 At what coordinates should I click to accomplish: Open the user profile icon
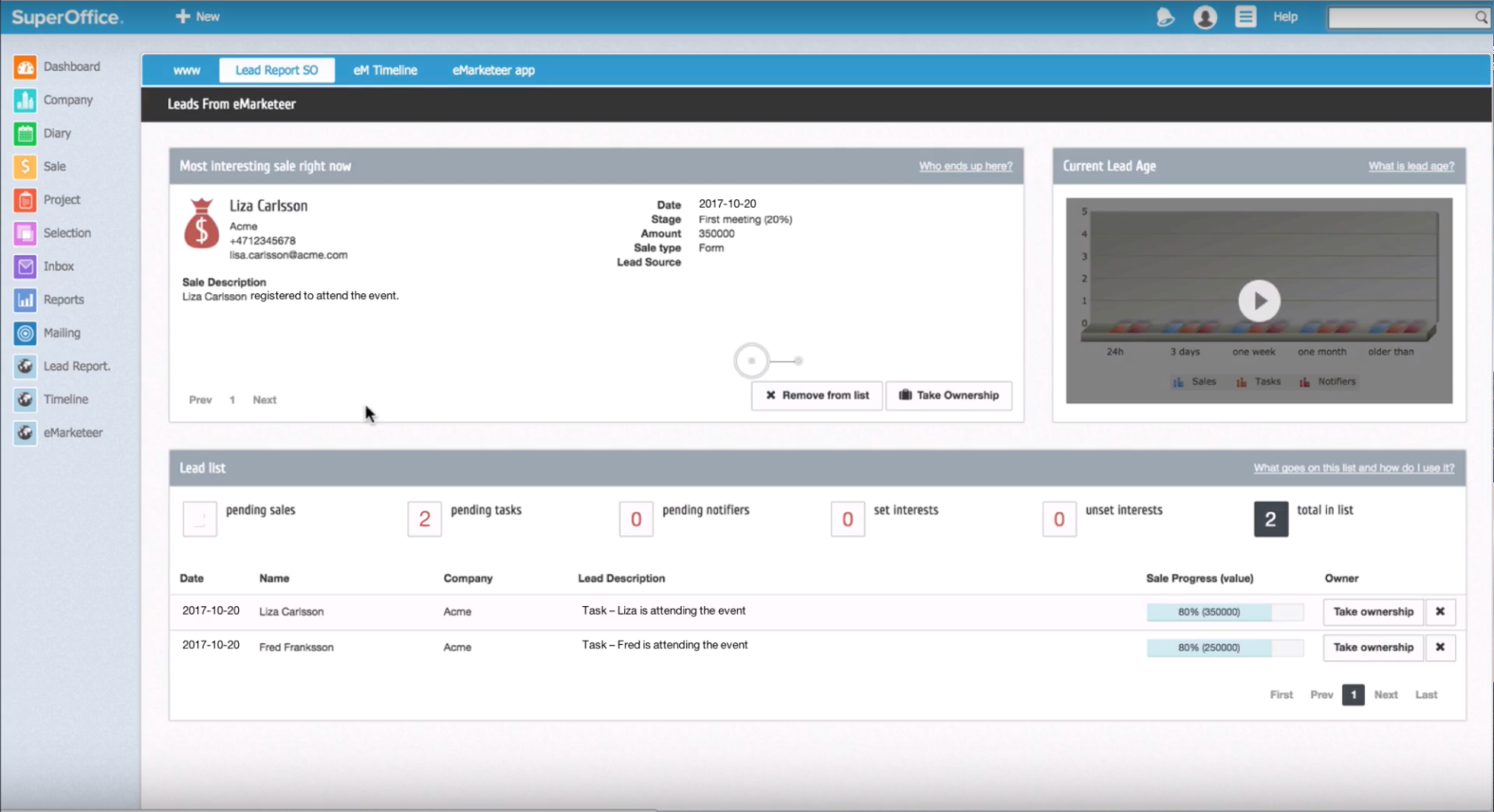coord(1205,17)
